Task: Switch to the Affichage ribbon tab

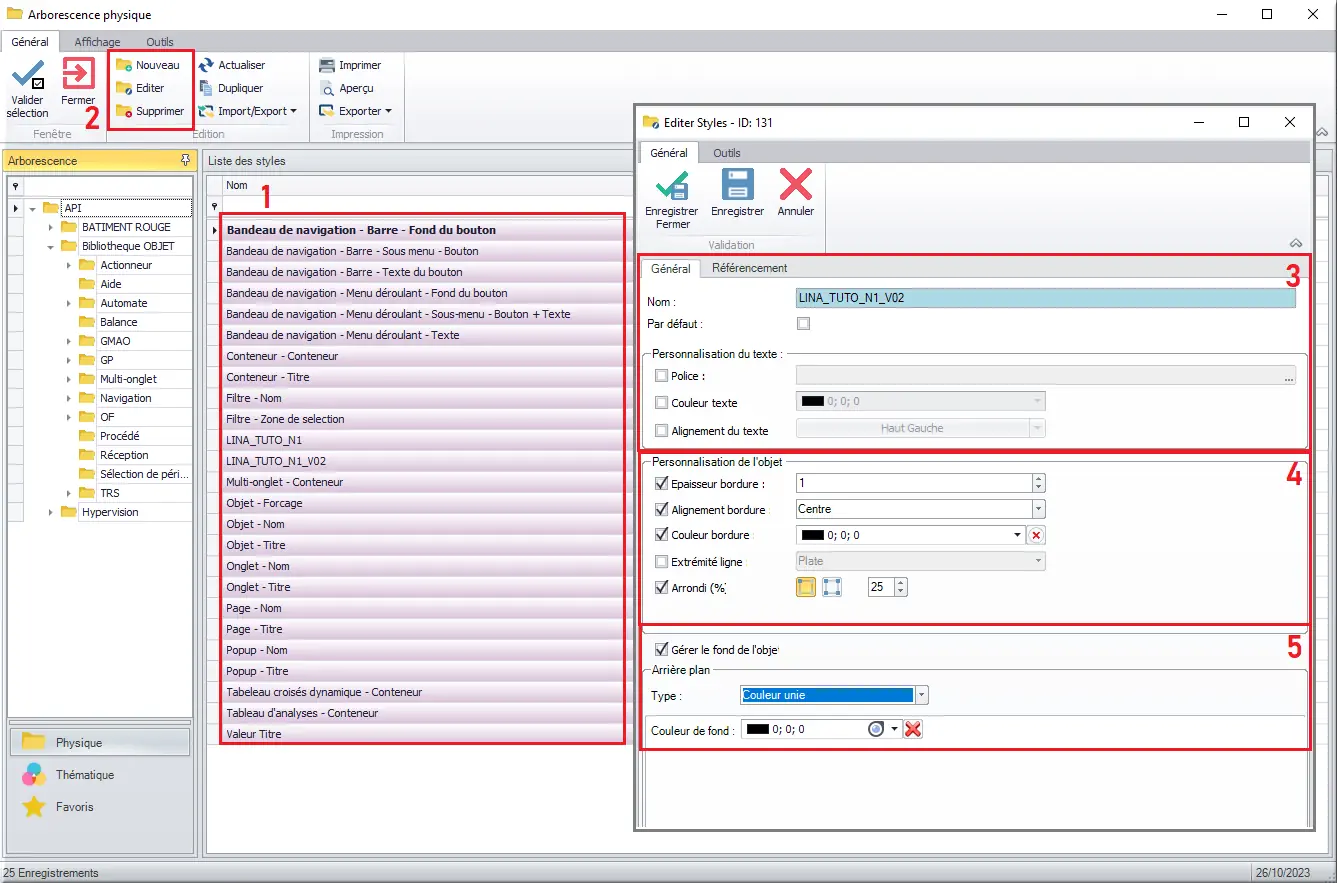Action: (x=97, y=42)
